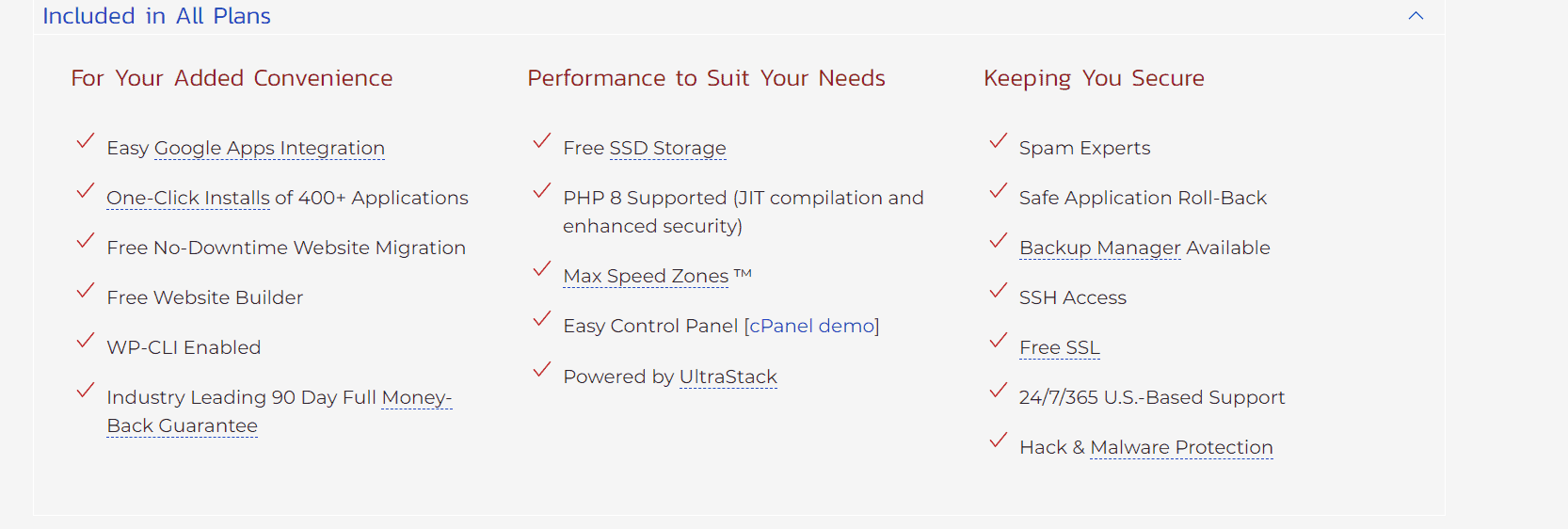Click the Free SSL link
1568x529 pixels.
(x=1059, y=347)
